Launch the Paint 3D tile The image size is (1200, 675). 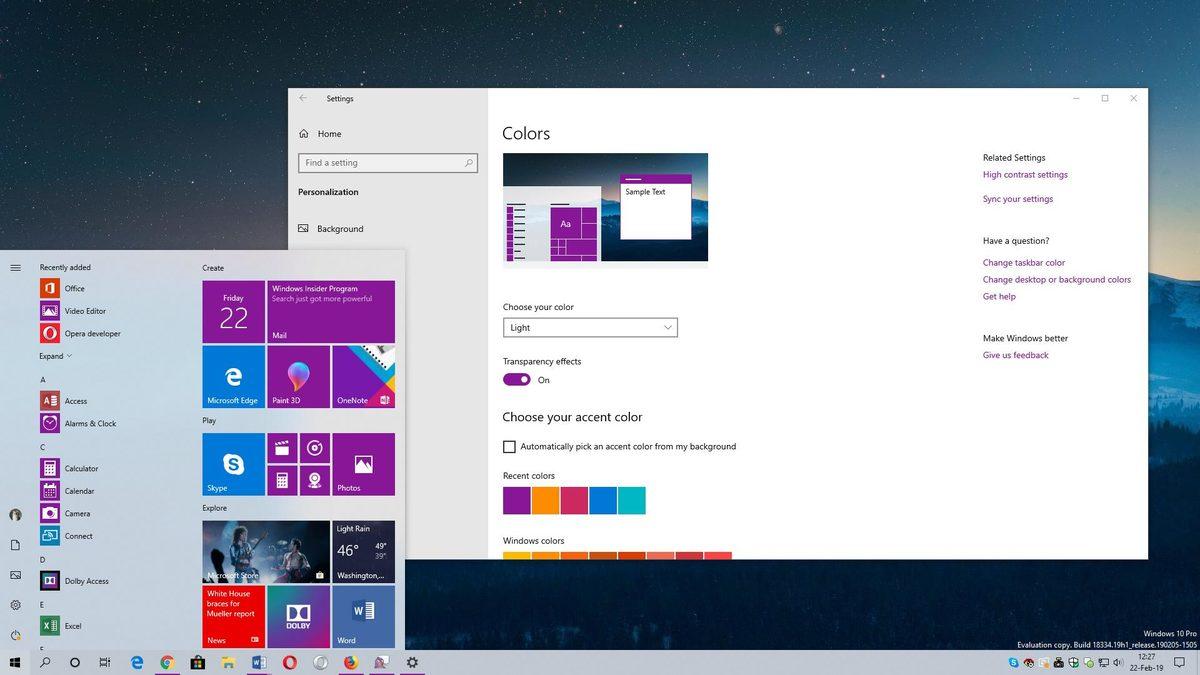[298, 377]
